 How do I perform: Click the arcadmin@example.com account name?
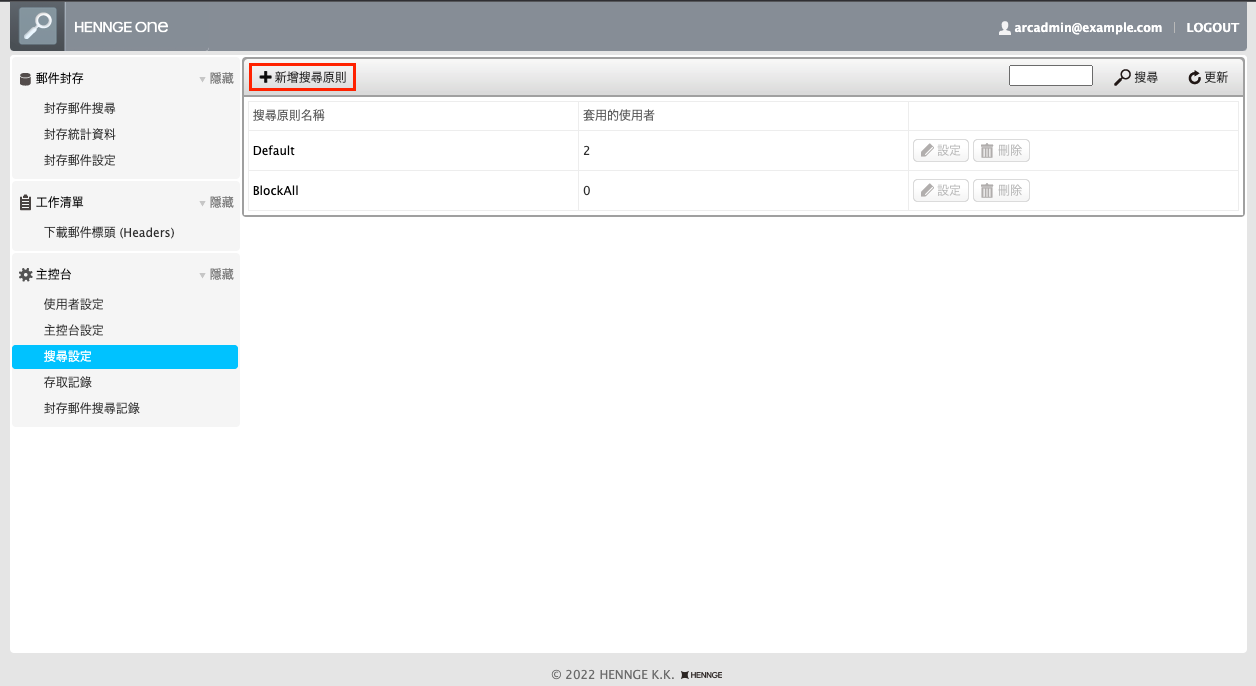pos(1088,28)
